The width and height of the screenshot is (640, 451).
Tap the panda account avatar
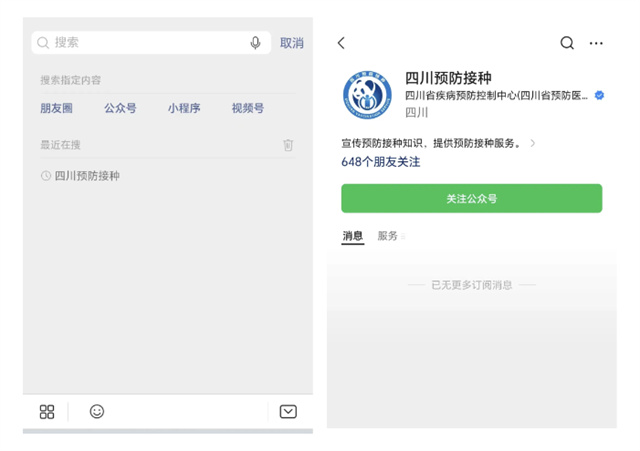click(367, 95)
